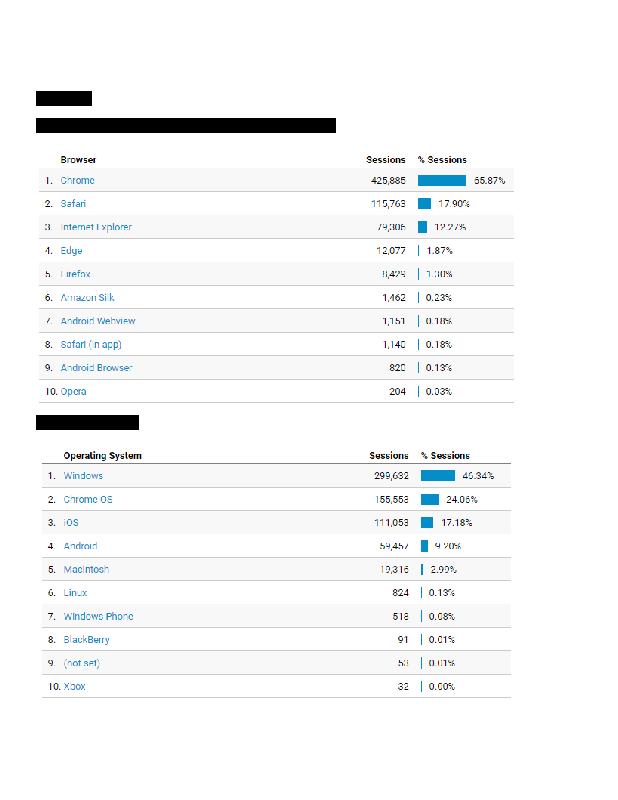Click the Android Webview link
Image resolution: width=618 pixels, height=800 pixels.
click(98, 321)
